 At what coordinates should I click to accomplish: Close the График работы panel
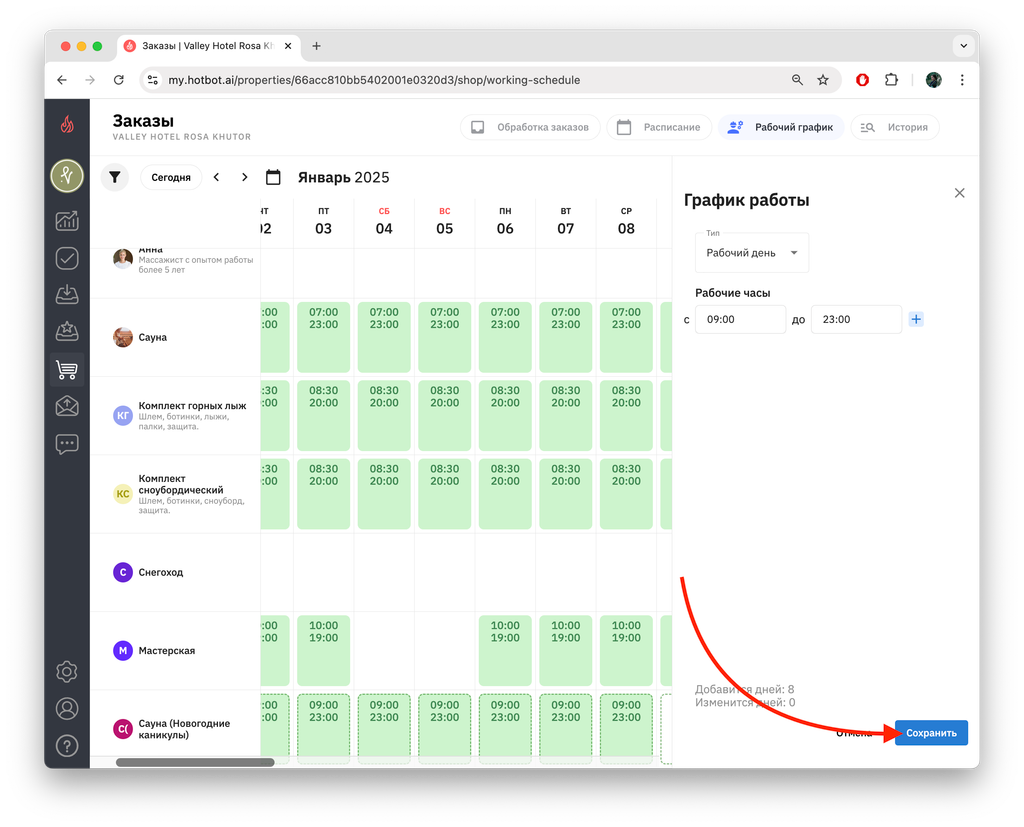click(x=959, y=193)
